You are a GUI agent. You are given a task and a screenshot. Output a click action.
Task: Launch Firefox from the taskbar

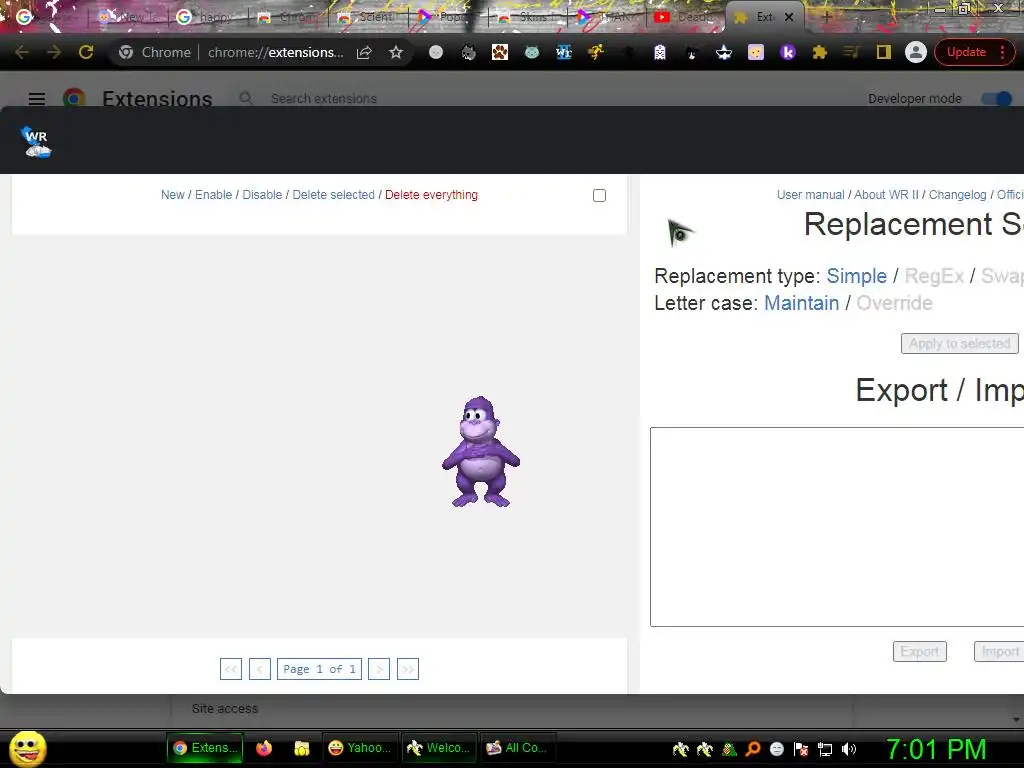click(x=264, y=748)
